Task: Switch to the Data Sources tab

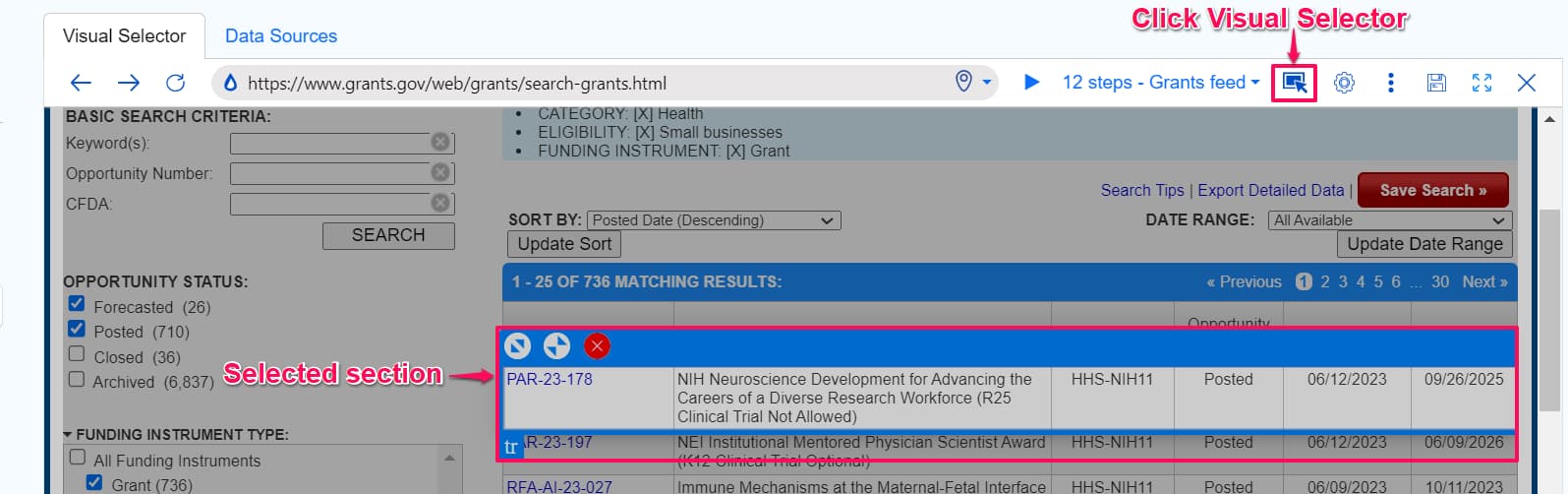Action: click(x=280, y=36)
